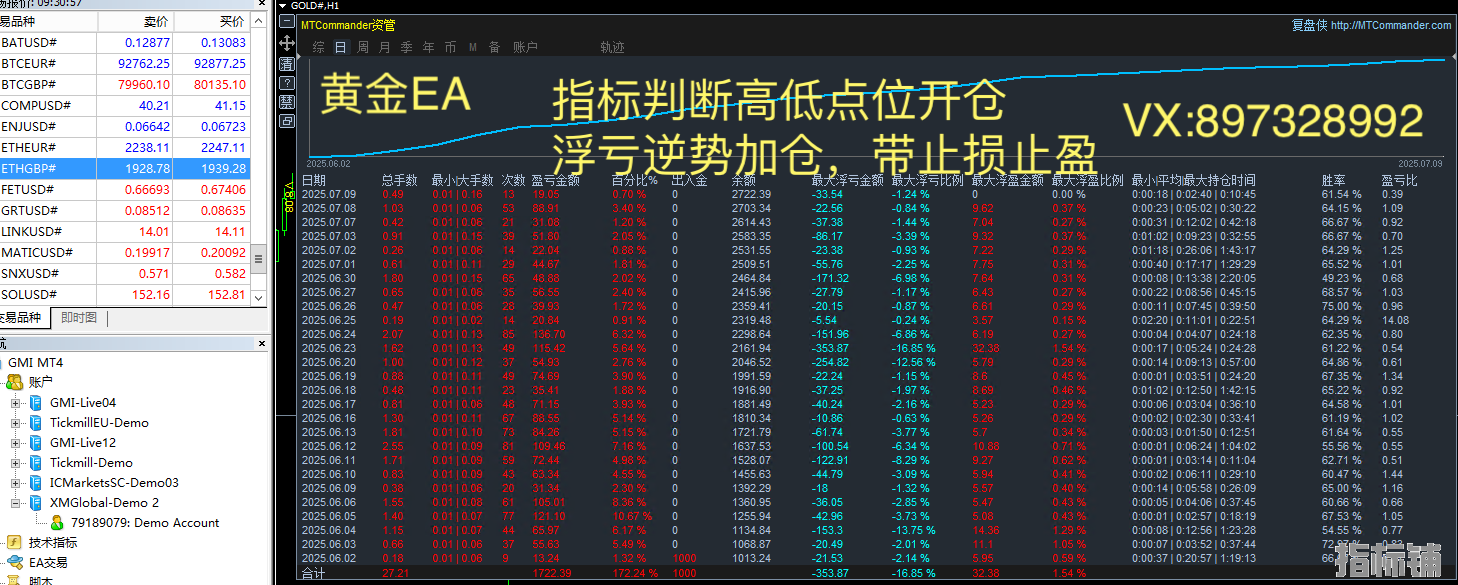Click the 买价 ask column header
The height and width of the screenshot is (585, 1458).
tap(231, 21)
